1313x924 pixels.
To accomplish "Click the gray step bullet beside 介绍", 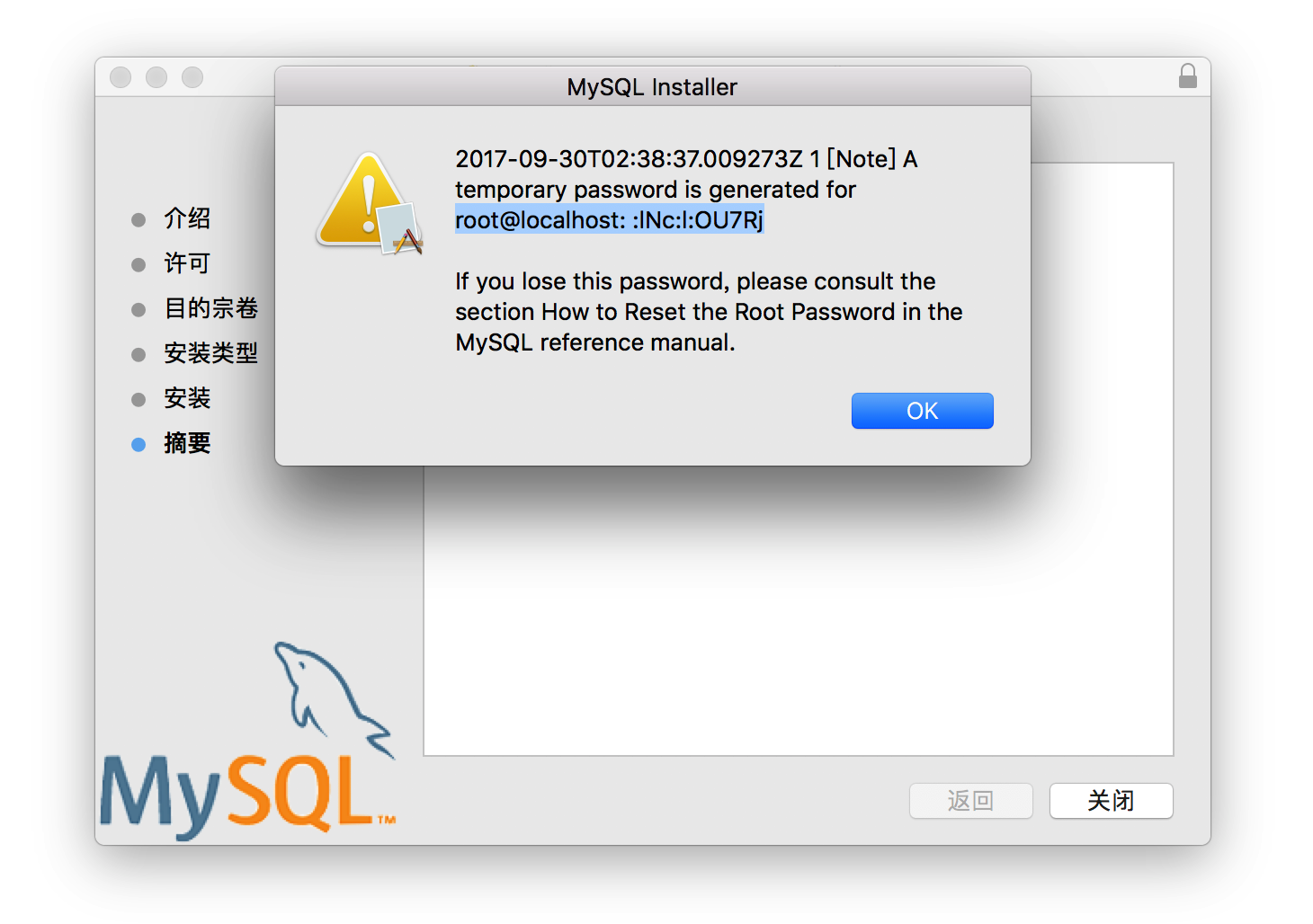I will click(138, 218).
